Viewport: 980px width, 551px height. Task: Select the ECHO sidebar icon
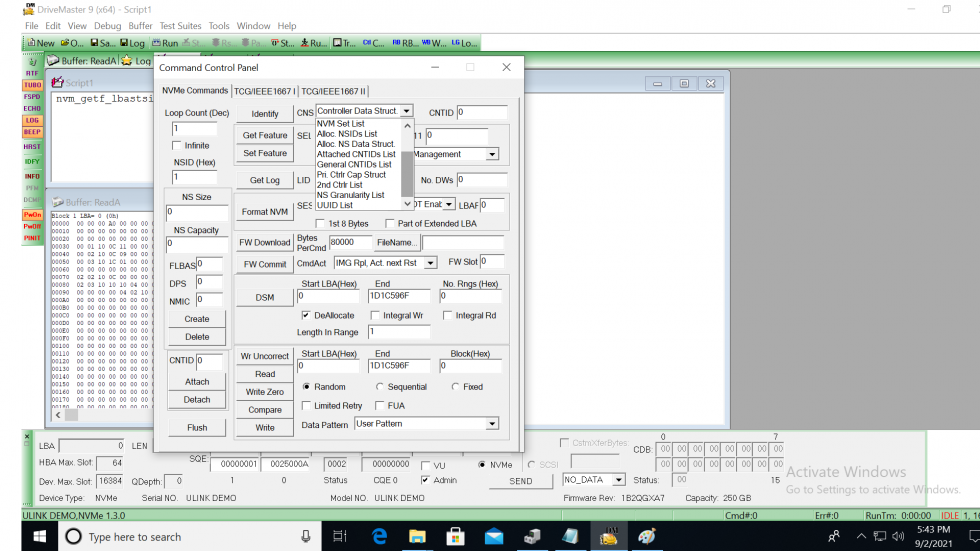click(32, 108)
